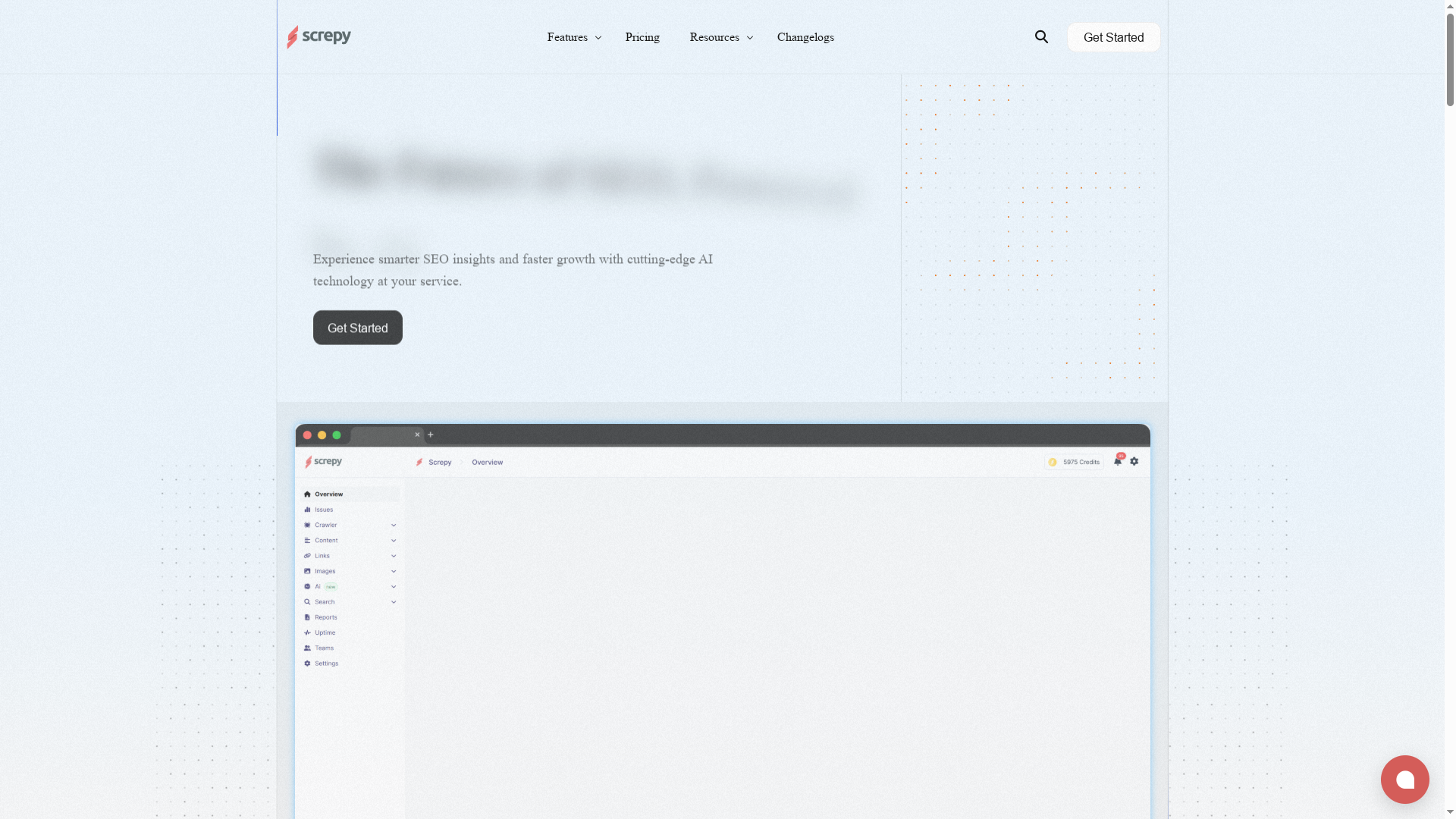This screenshot has height=819, width=1456.
Task: Open the Uptime monitoring section
Action: pos(323,632)
